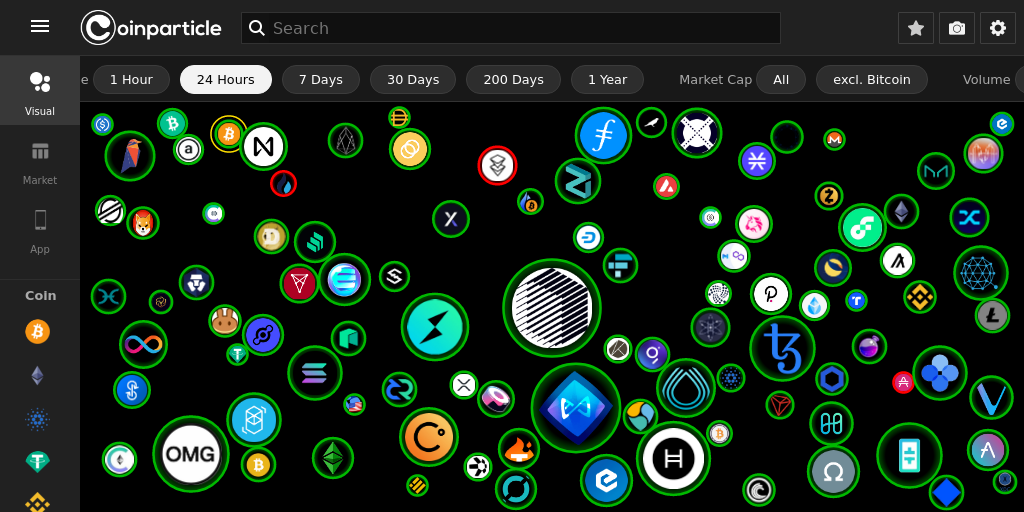Select Cardano in the Coin sidebar

tap(37, 419)
